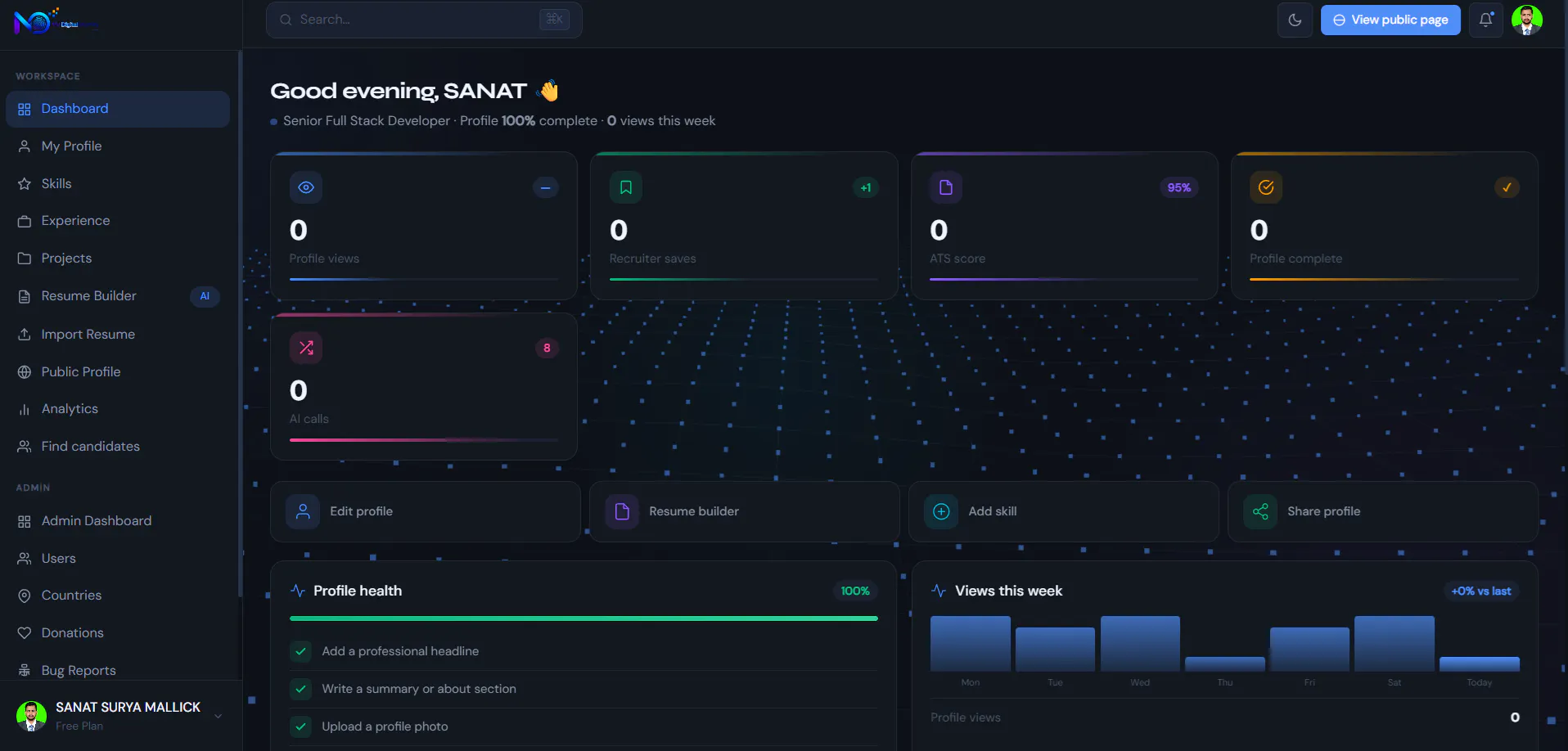This screenshot has width=1568, height=751.
Task: Open My Profile in sidebar
Action: click(x=118, y=146)
